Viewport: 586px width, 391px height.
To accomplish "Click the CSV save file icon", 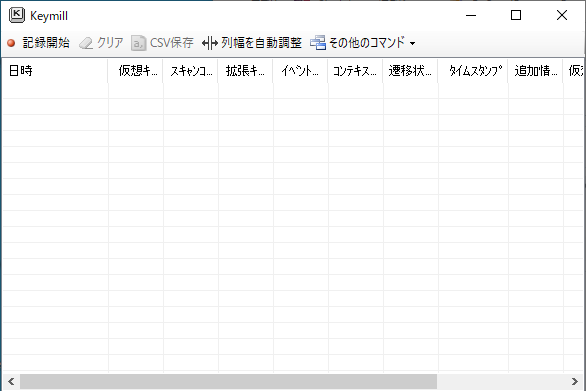I will click(138, 43).
